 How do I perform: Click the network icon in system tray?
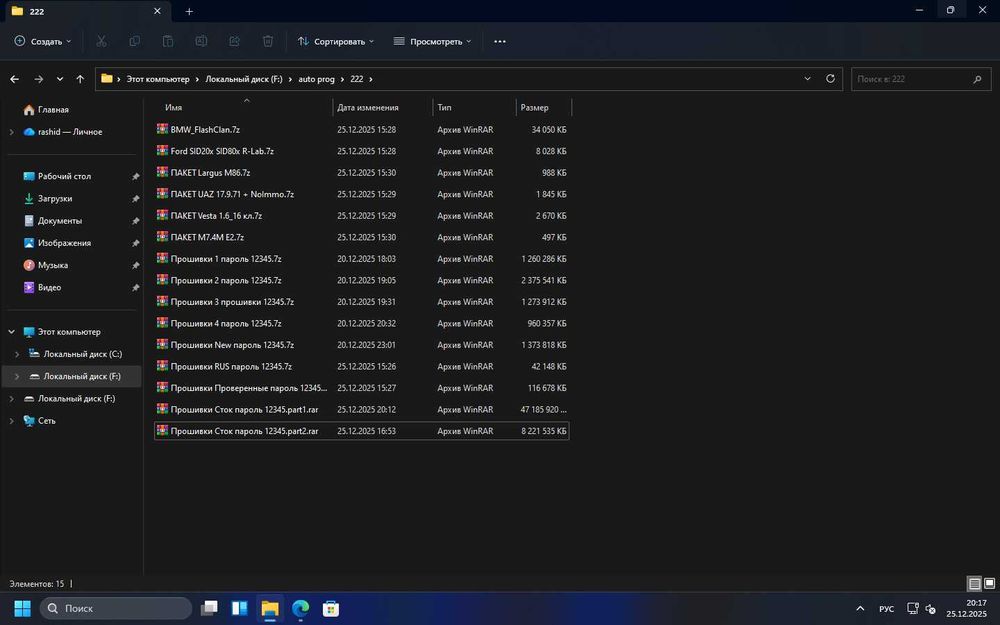coord(913,608)
